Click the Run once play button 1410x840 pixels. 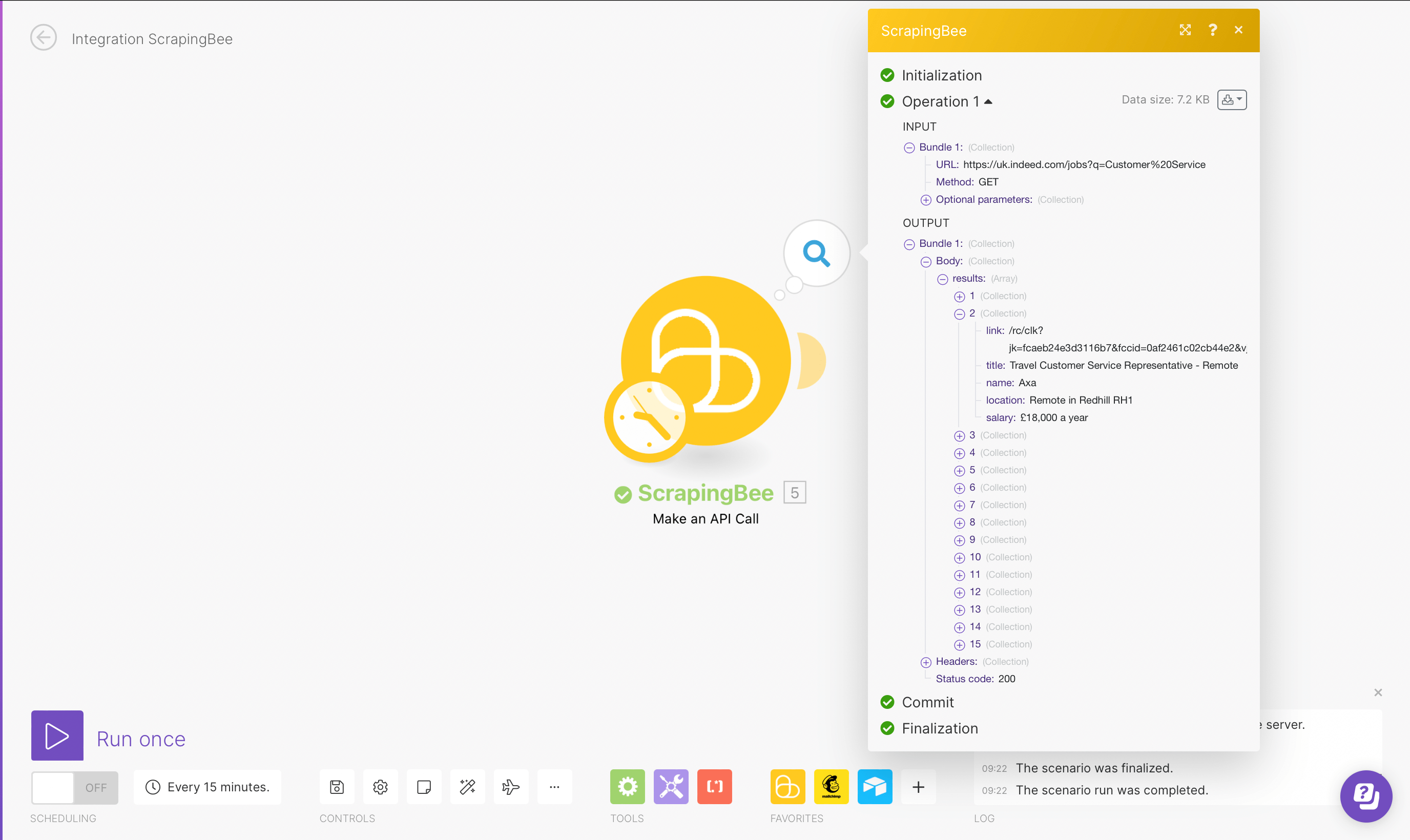click(x=57, y=736)
